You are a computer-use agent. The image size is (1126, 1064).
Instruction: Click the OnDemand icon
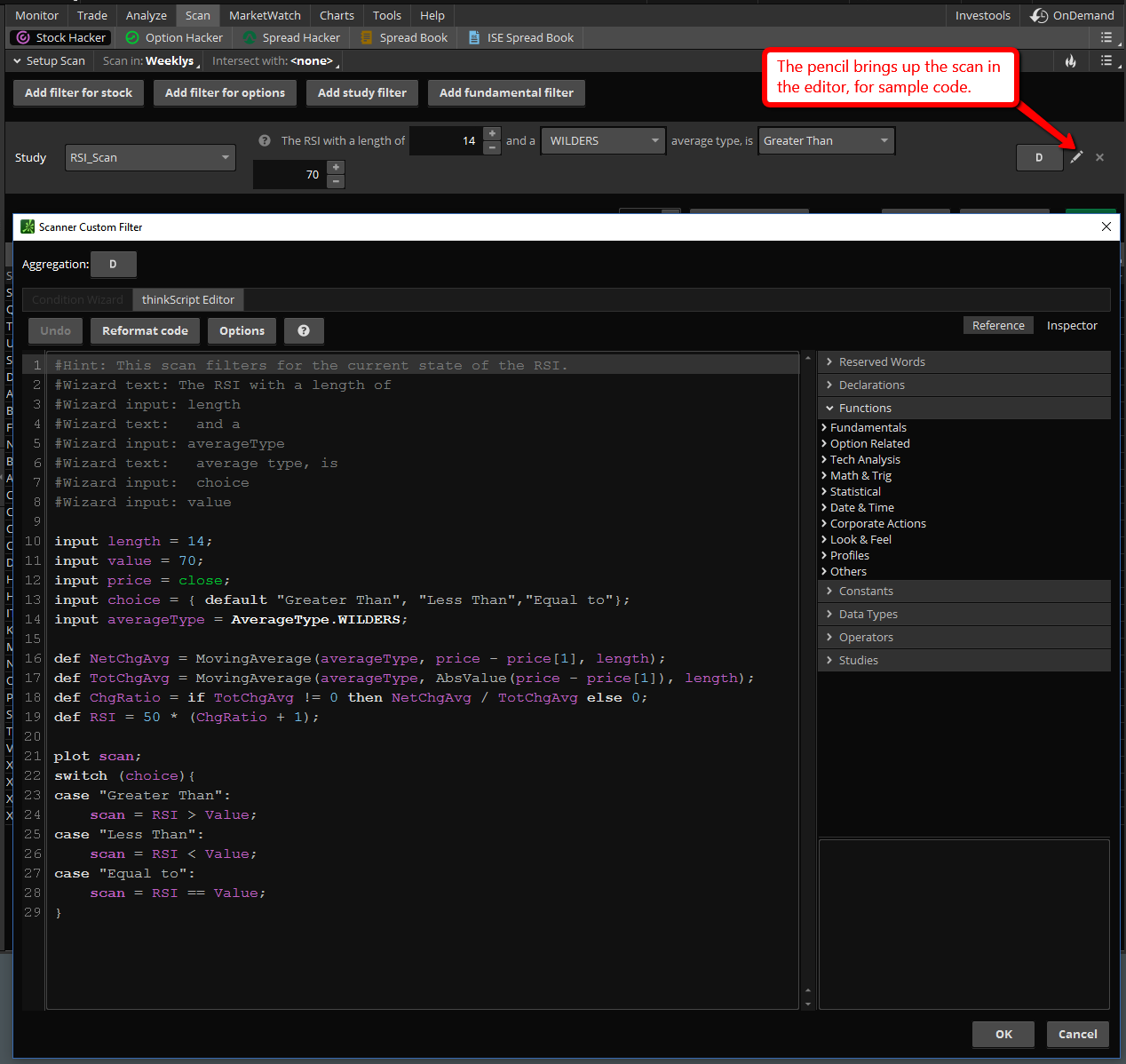(1039, 15)
